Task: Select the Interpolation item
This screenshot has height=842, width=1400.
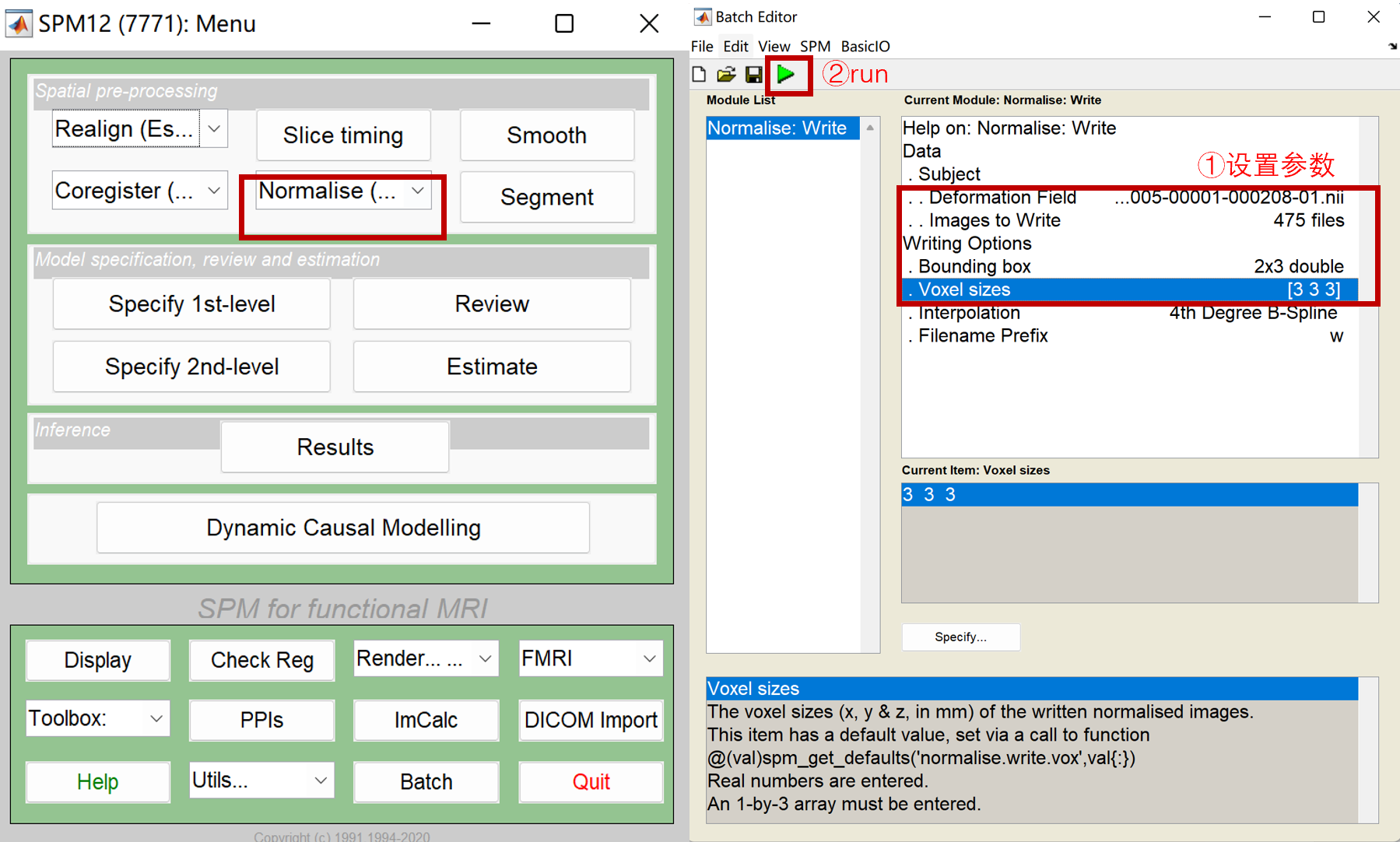Action: pyautogui.click(x=1130, y=313)
